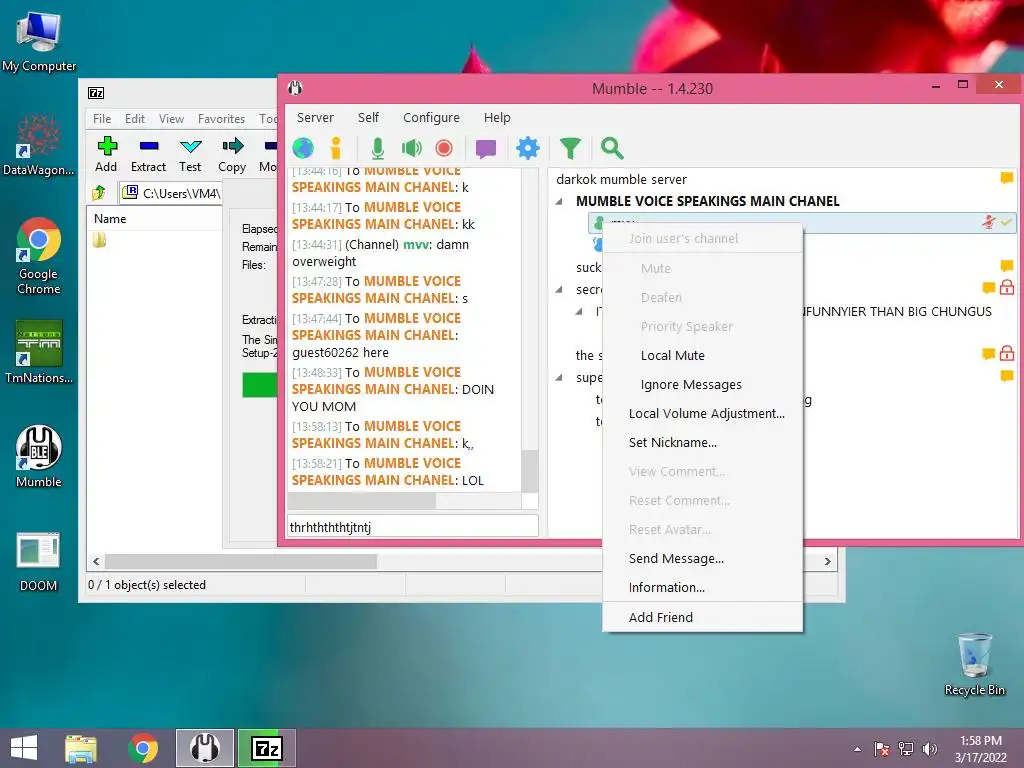Click muted microphone icon on selected user row
Image resolution: width=1024 pixels, height=768 pixels.
pyautogui.click(x=989, y=222)
